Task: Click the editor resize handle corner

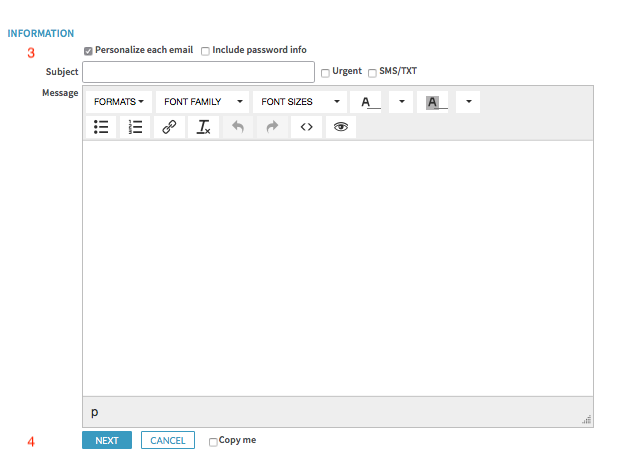Action: coord(587,419)
